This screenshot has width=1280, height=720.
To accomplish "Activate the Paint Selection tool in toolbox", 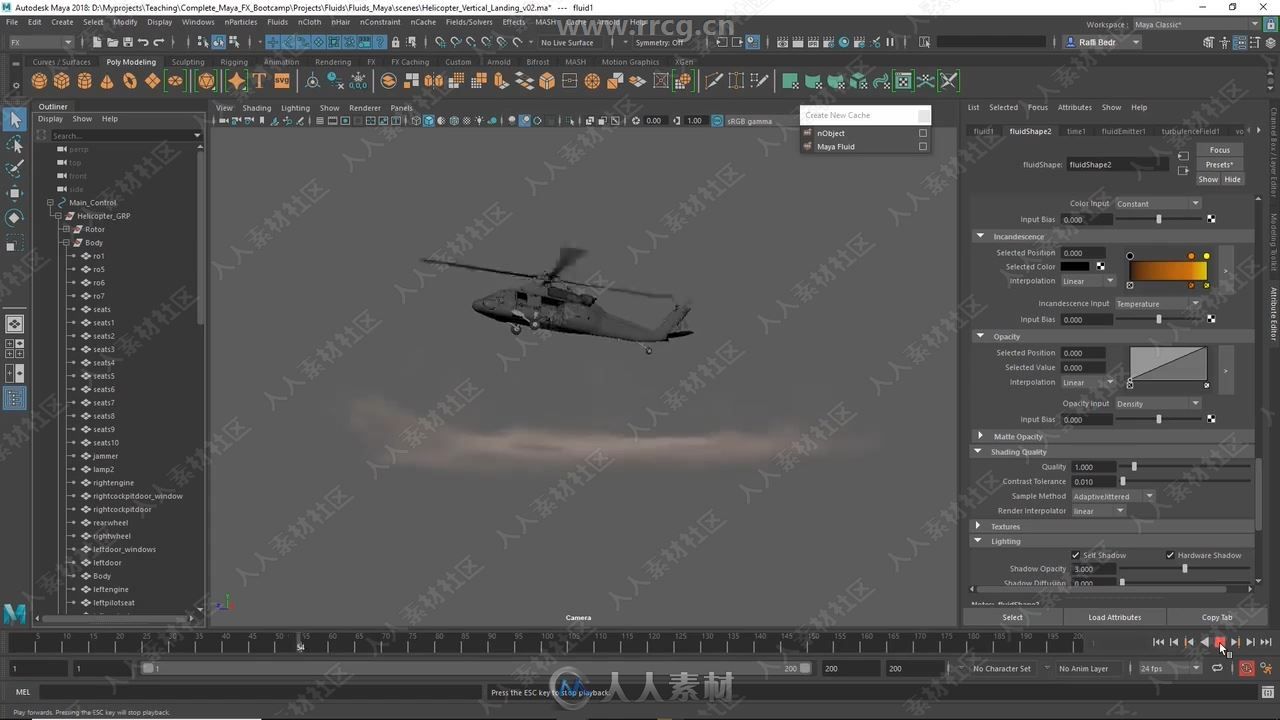I will point(14,169).
